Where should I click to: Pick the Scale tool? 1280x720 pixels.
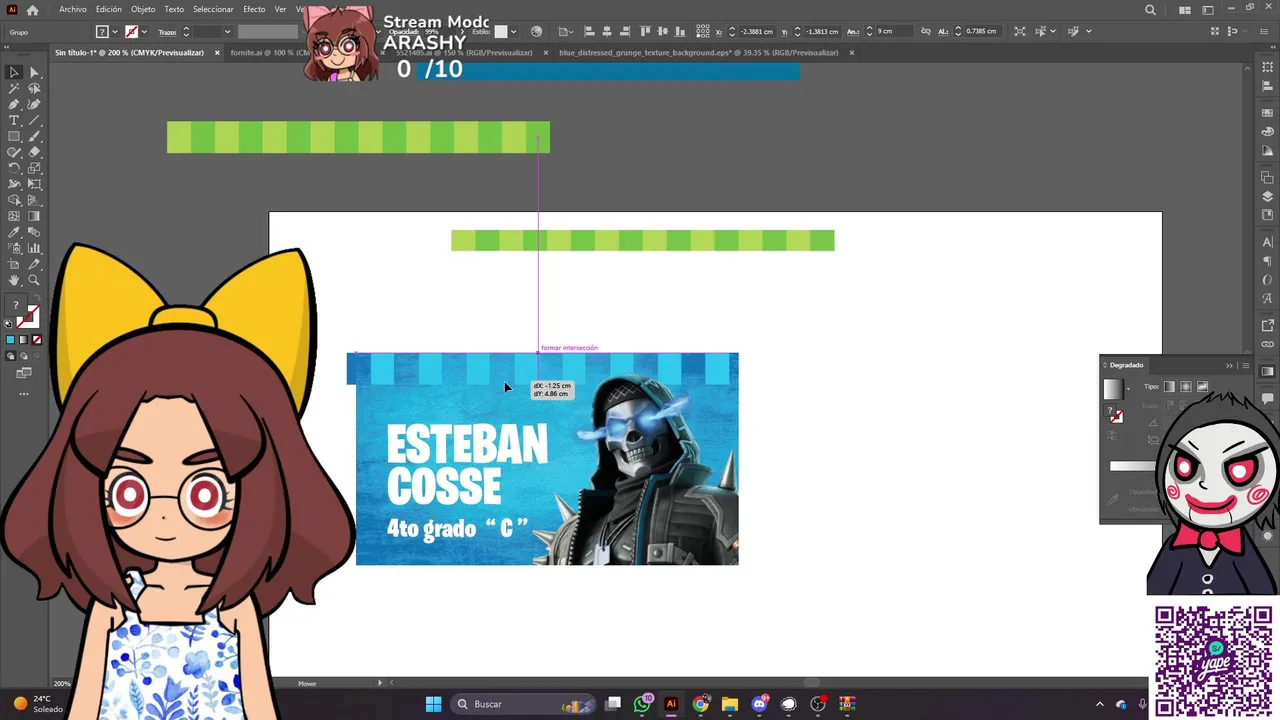coord(34,168)
